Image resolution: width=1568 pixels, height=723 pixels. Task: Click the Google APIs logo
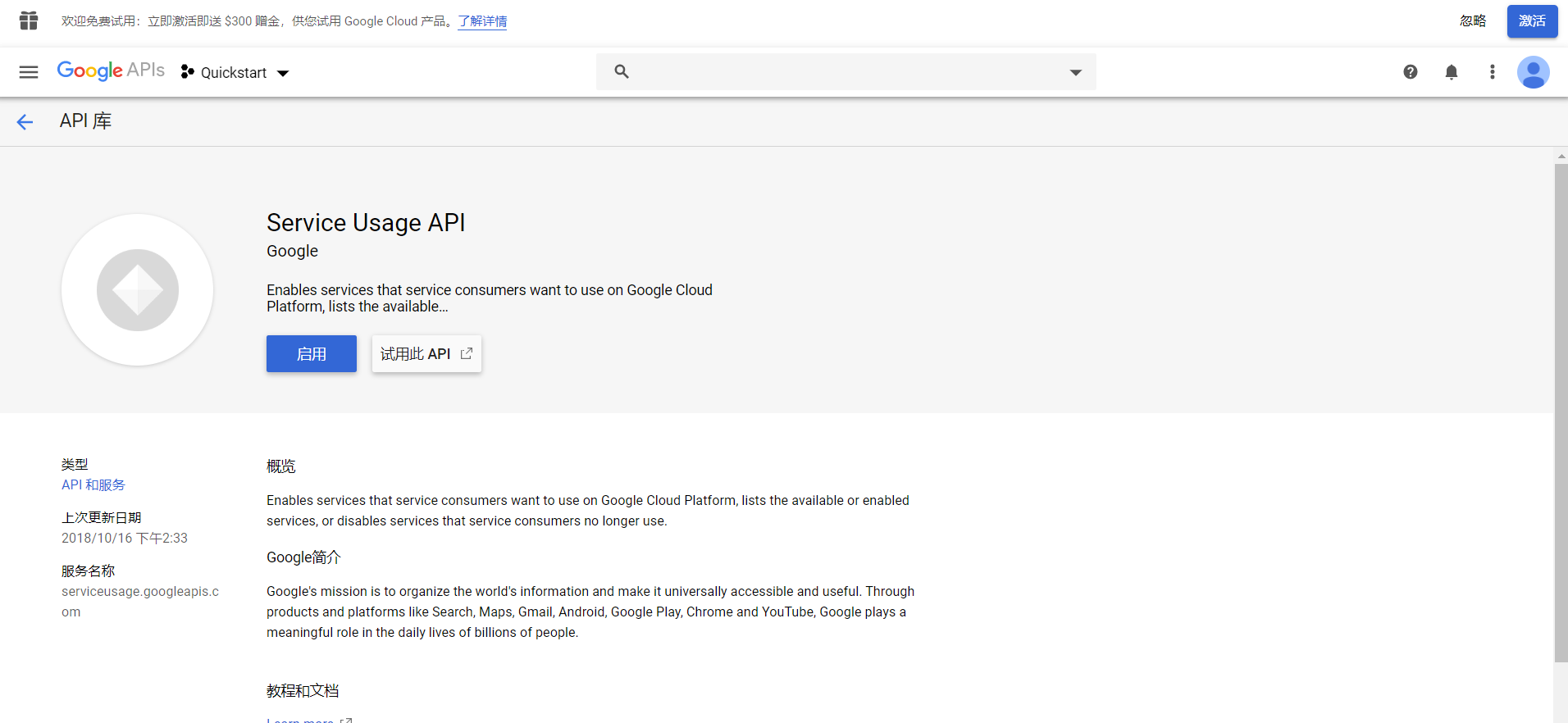tap(111, 70)
